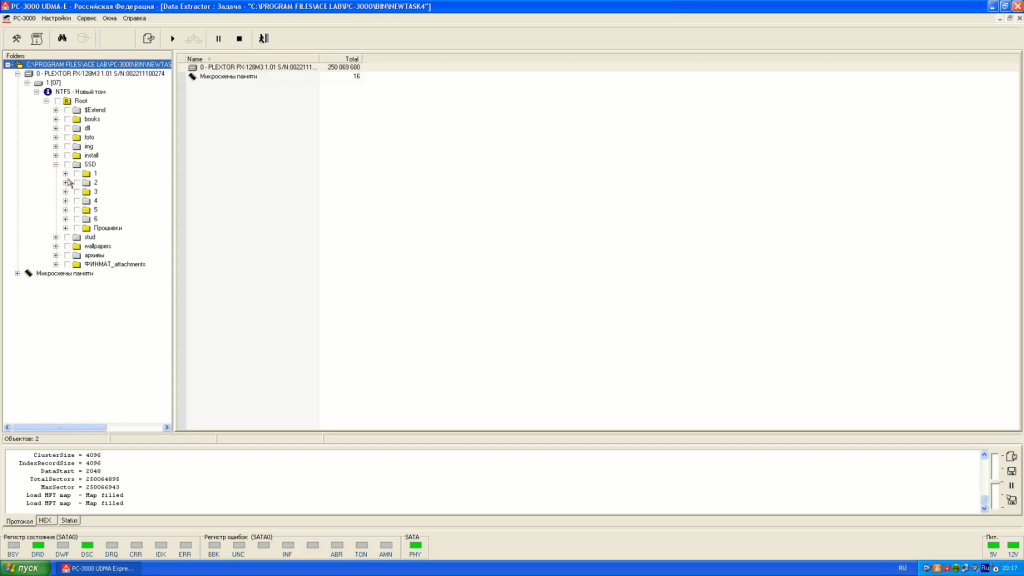Image resolution: width=1024 pixels, height=576 pixels.
Task: Click the PLEXTOR drive icon in the tree
Action: click(x=29, y=74)
